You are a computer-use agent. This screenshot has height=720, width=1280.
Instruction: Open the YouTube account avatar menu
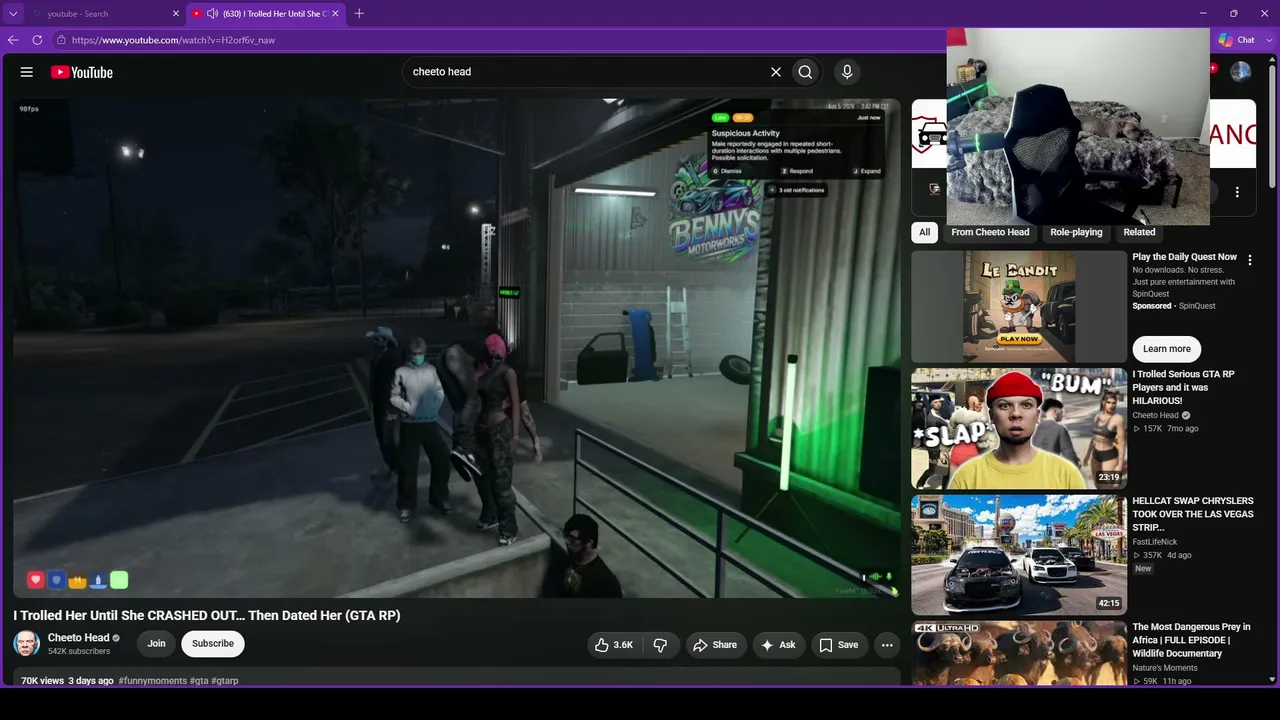click(x=1241, y=72)
